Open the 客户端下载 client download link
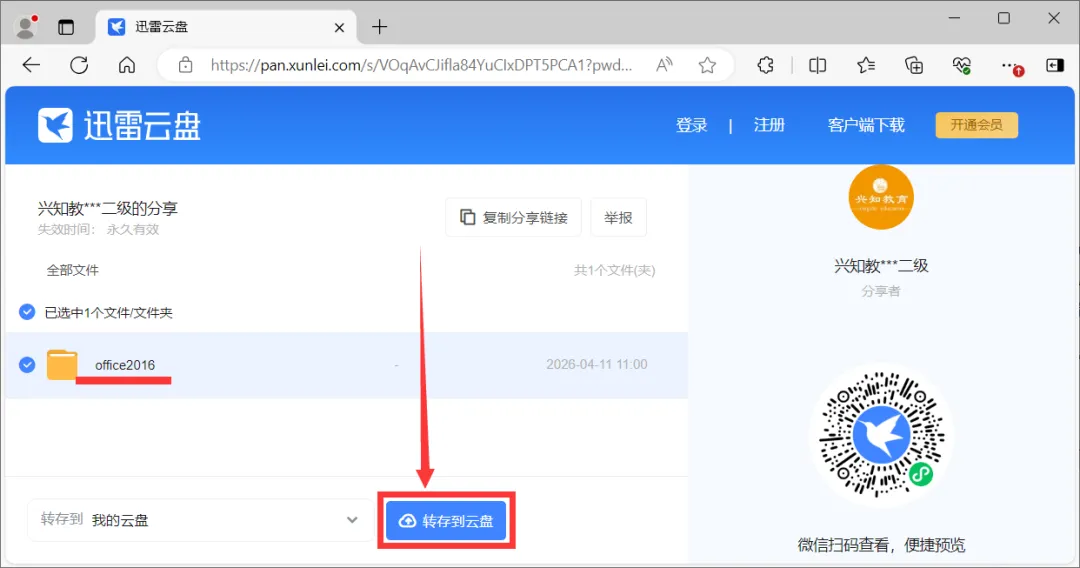 pyautogui.click(x=866, y=125)
